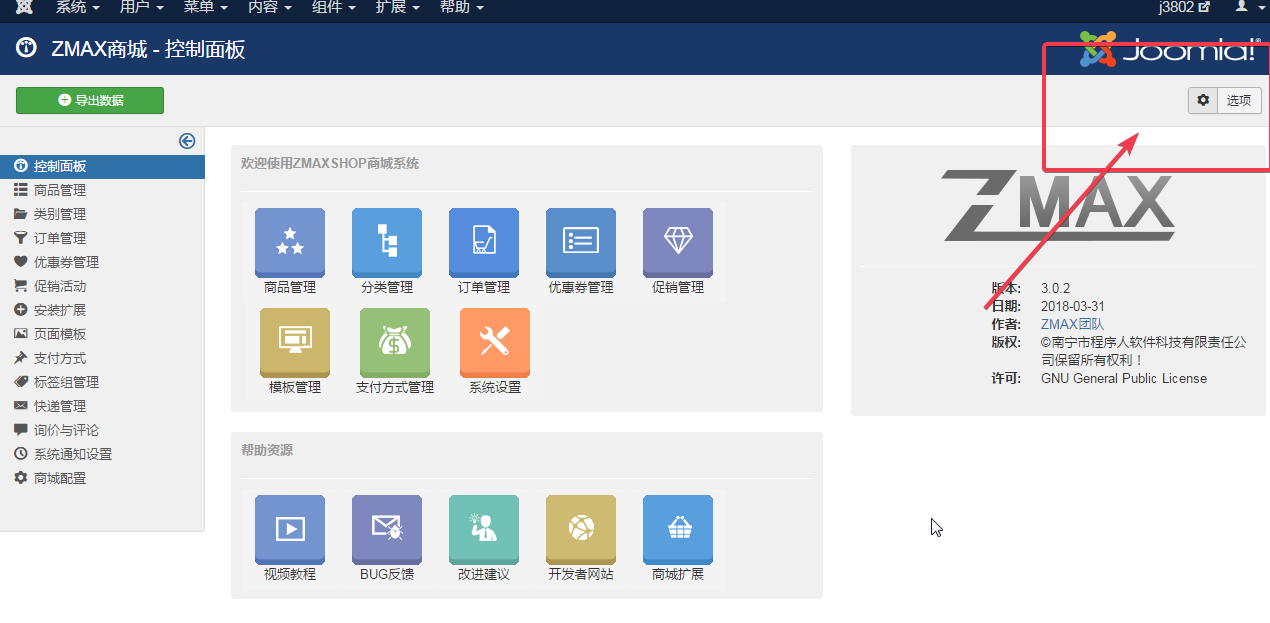This screenshot has height=623, width=1270.
Task: Open 系统设置 wrench tile icon
Action: click(495, 342)
